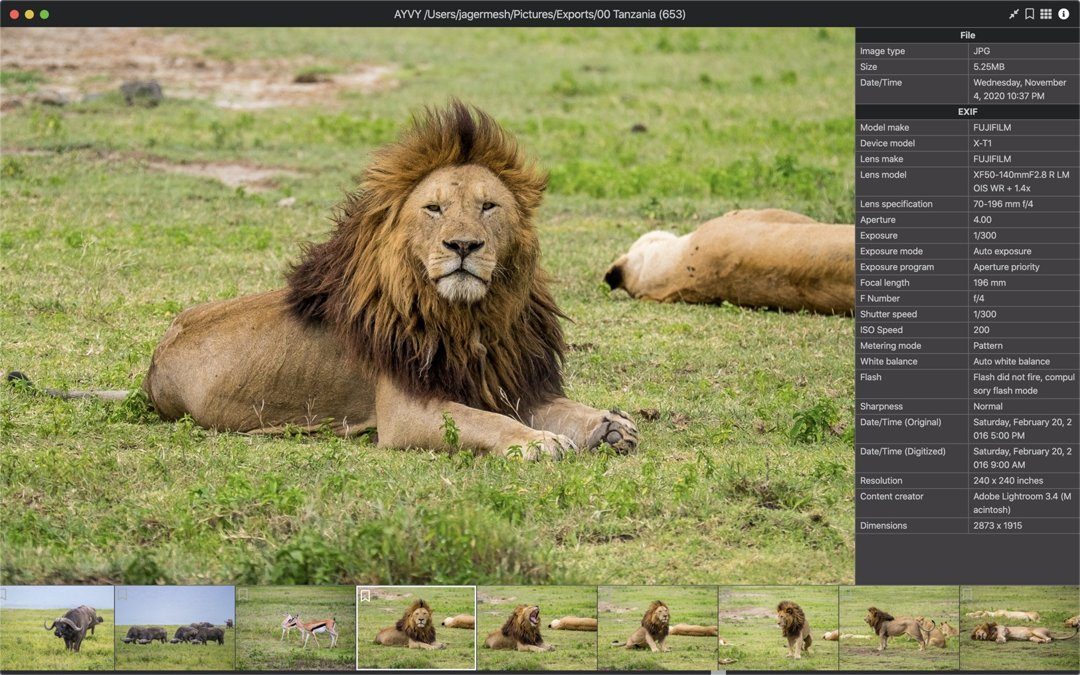View the gazelles thumbnail
Viewport: 1080px width, 675px height.
tap(295, 627)
